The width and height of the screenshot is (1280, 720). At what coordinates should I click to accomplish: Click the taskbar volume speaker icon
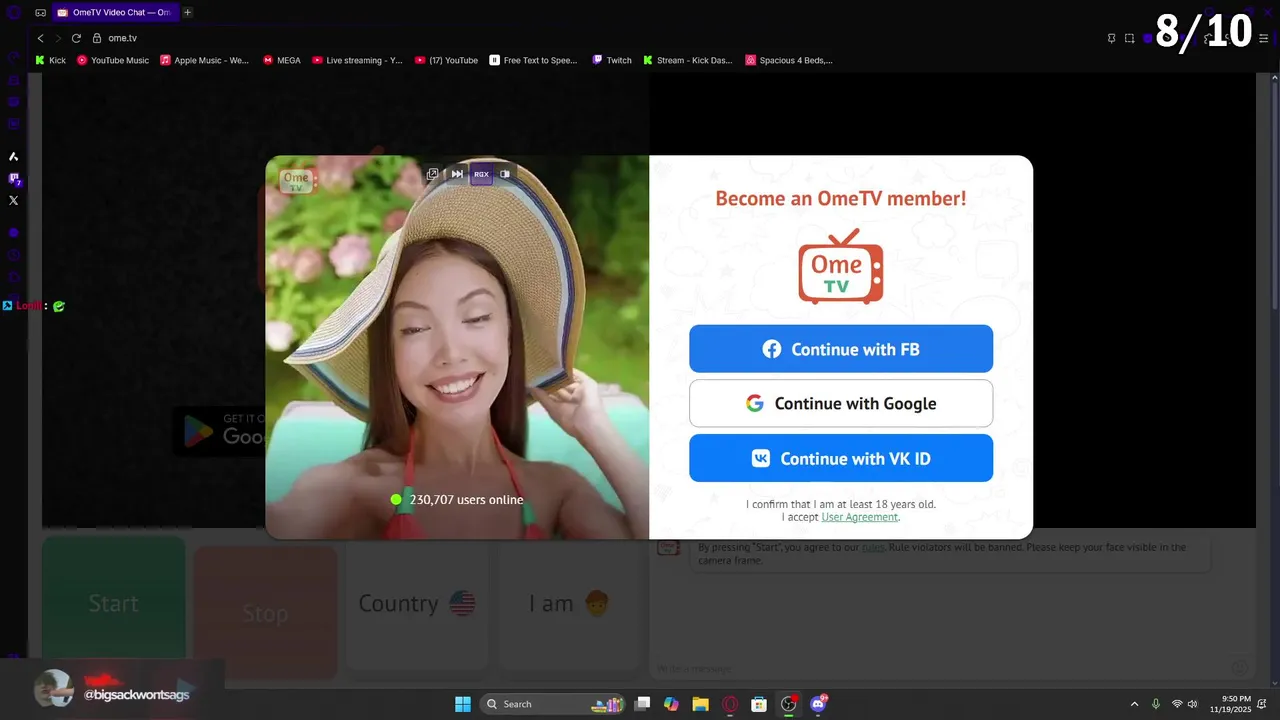coord(1192,704)
